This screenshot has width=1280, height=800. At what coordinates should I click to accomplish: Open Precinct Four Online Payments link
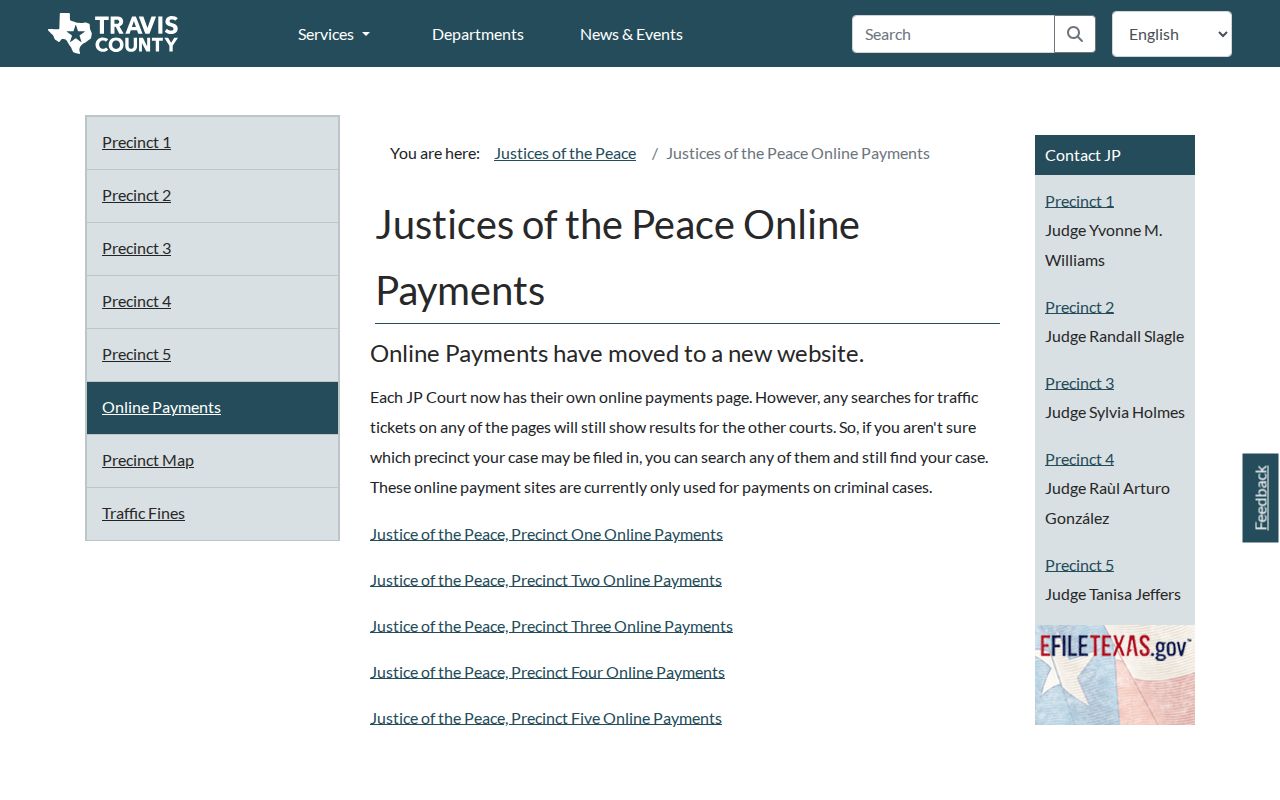click(547, 672)
